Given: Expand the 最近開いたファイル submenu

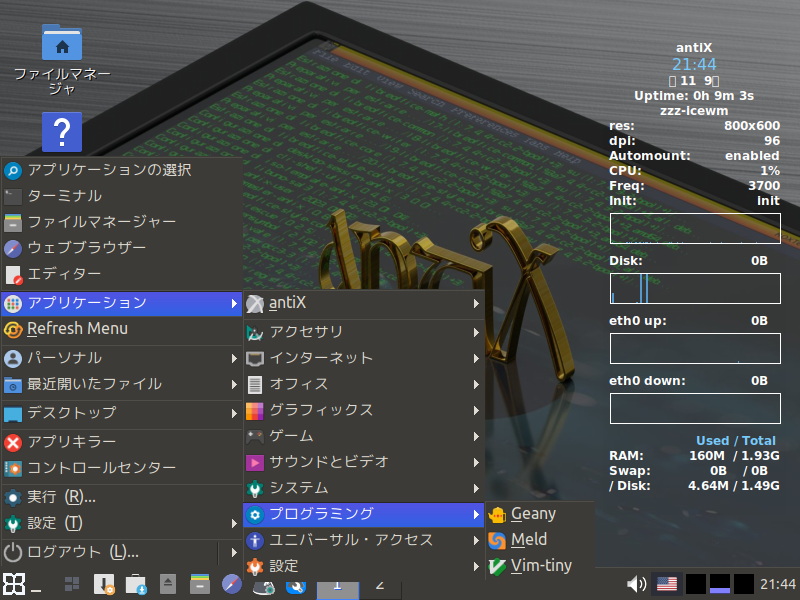Looking at the screenshot, I should [121, 384].
